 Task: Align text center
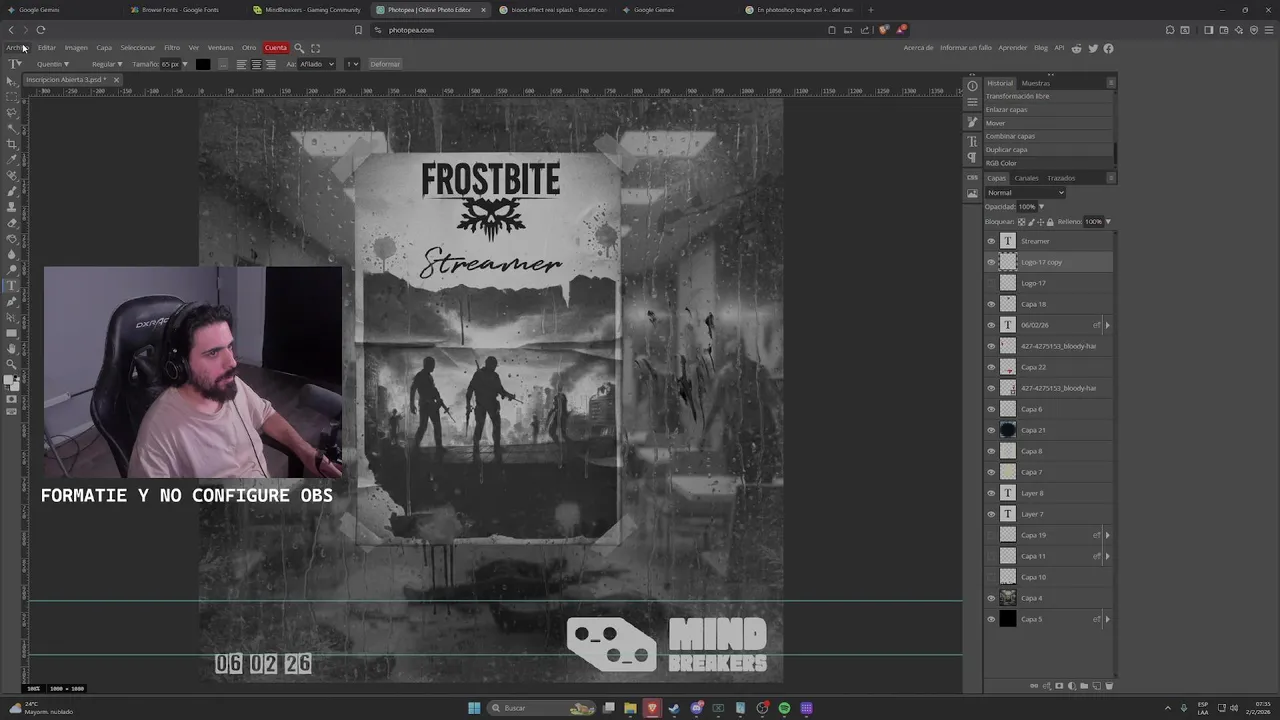pos(256,64)
